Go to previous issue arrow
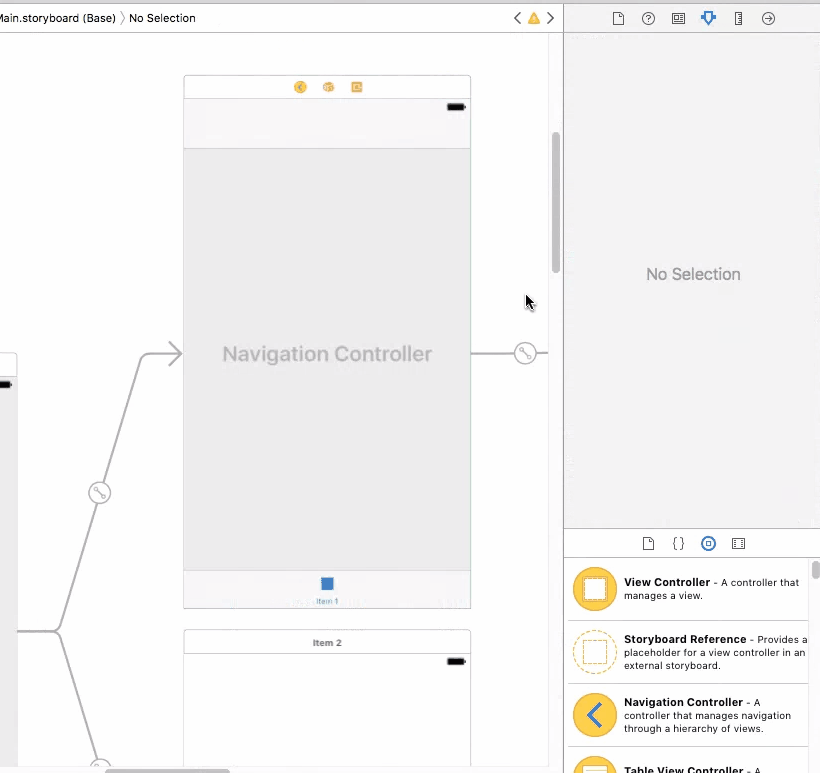 tap(517, 18)
